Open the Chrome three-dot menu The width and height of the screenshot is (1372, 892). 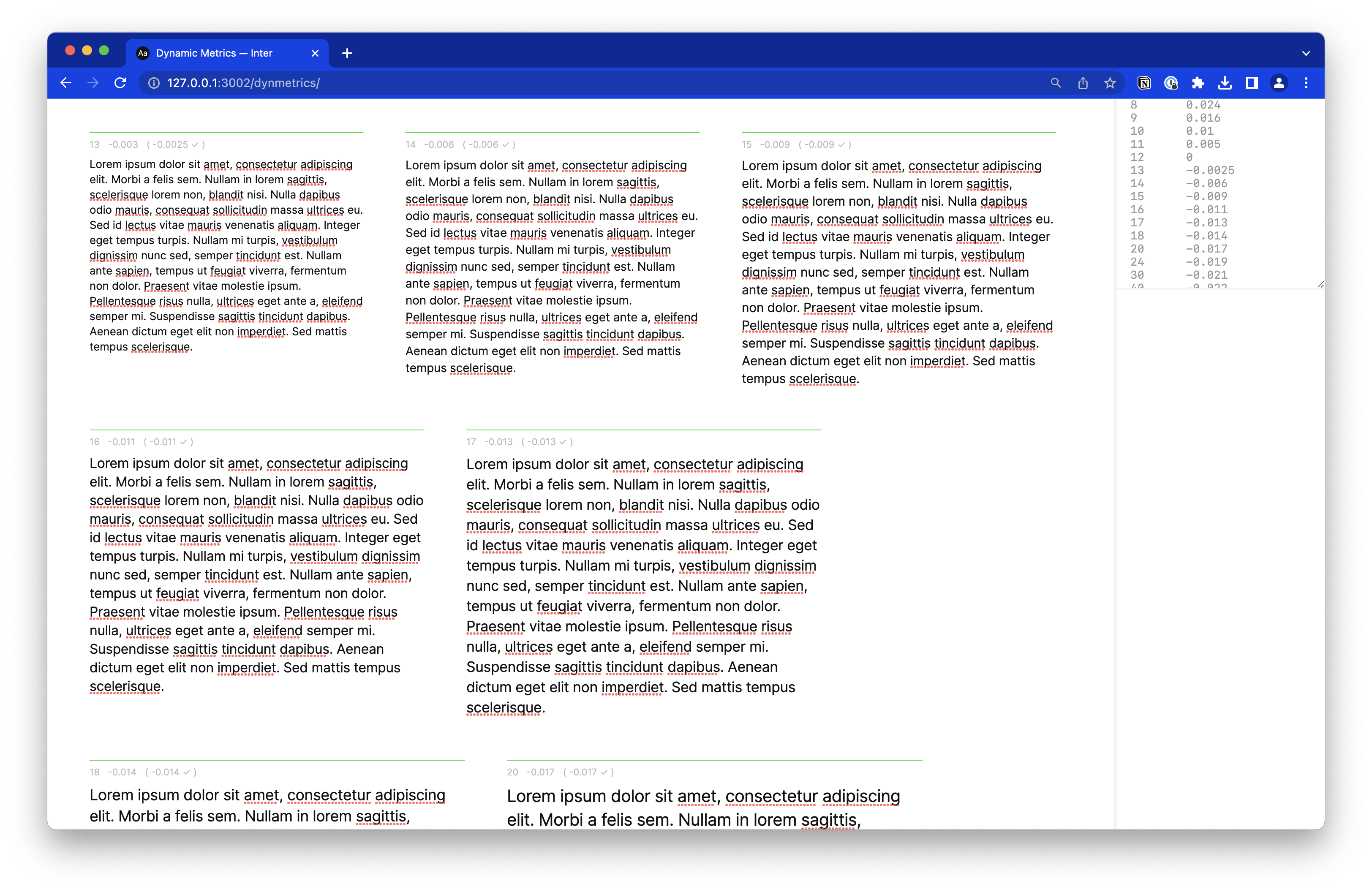pos(1306,83)
